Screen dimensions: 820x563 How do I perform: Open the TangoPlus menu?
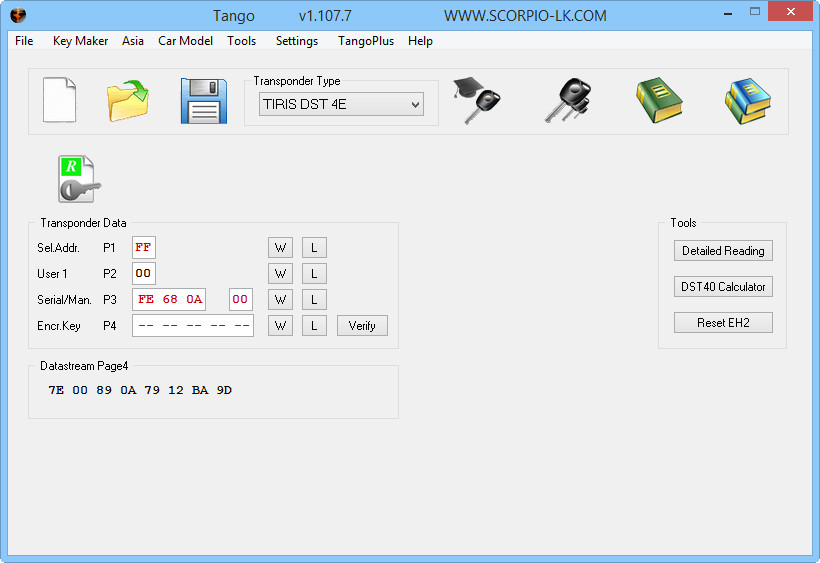tap(366, 41)
